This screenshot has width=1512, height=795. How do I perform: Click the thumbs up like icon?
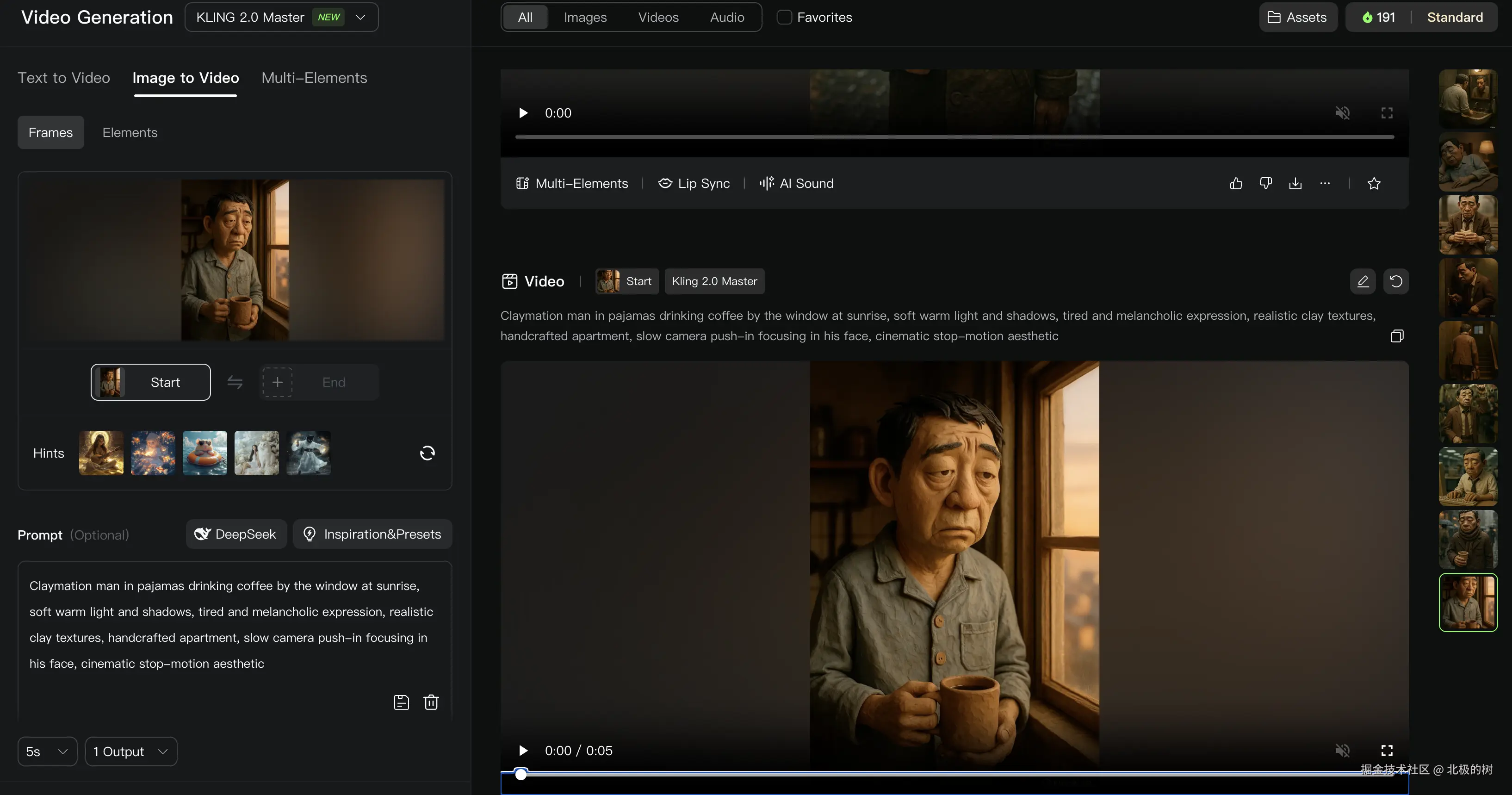tap(1236, 183)
